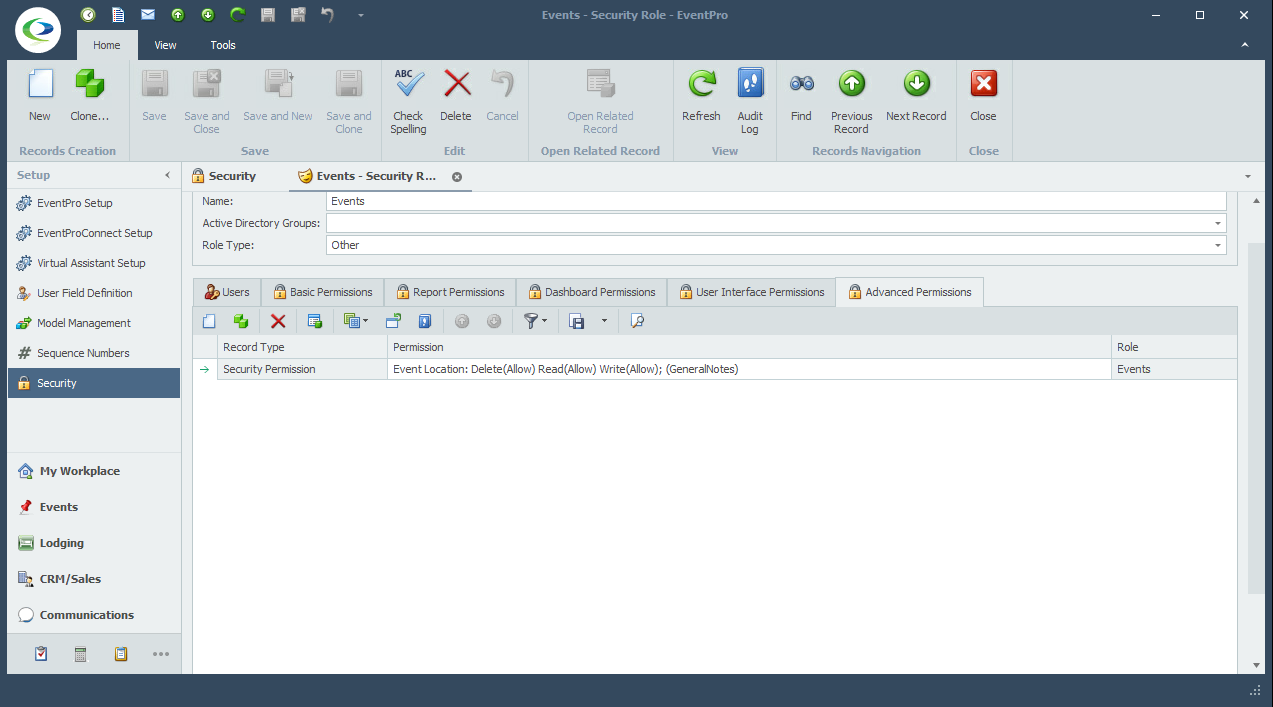
Task: Click the green down-arrow in the quick access toolbar
Action: [x=208, y=15]
